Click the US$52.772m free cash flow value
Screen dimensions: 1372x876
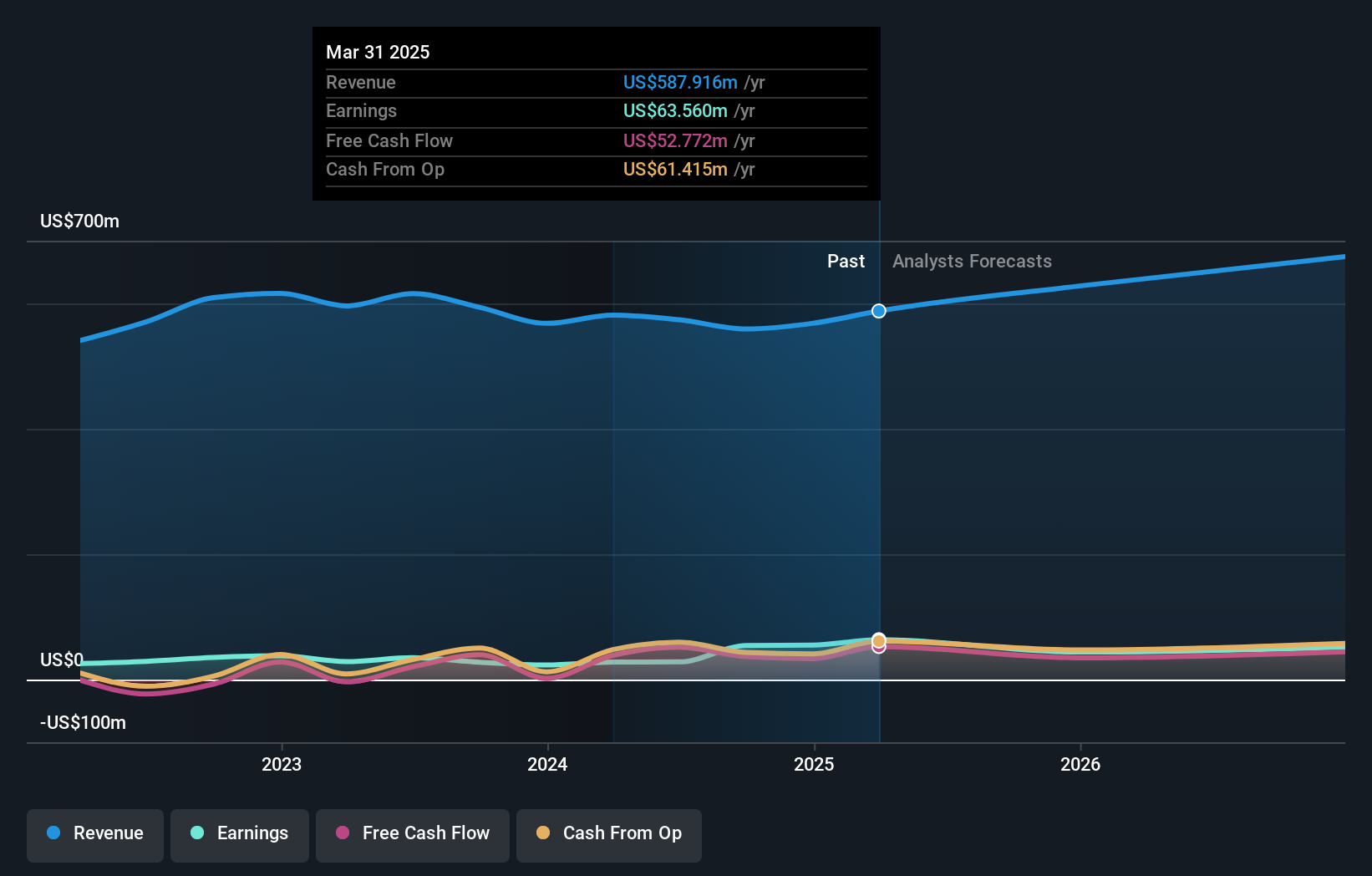(675, 140)
